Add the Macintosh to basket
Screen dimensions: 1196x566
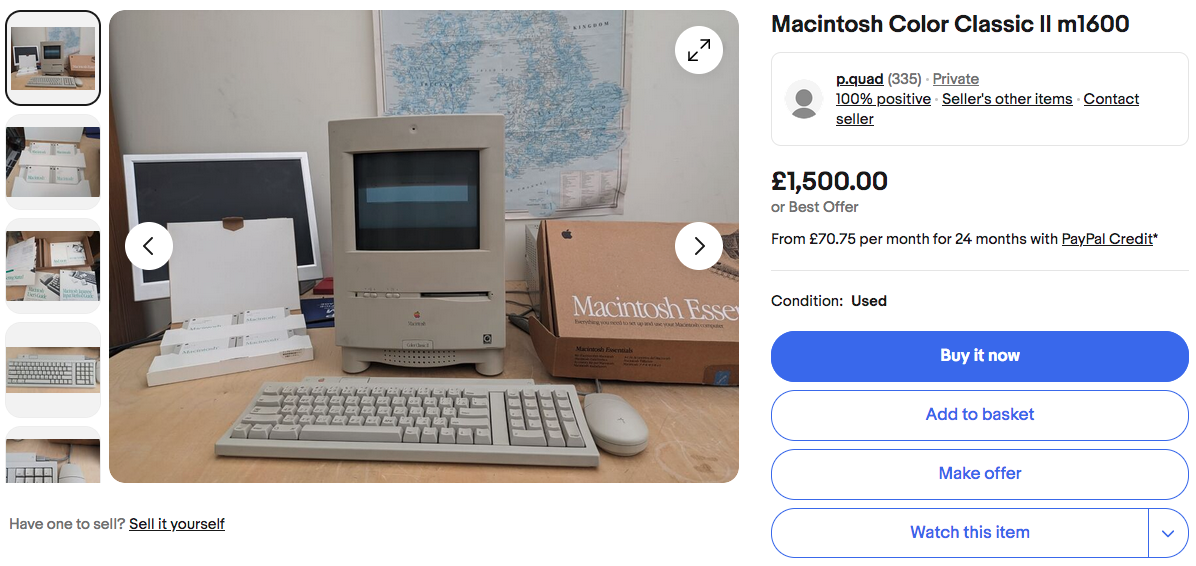979,415
